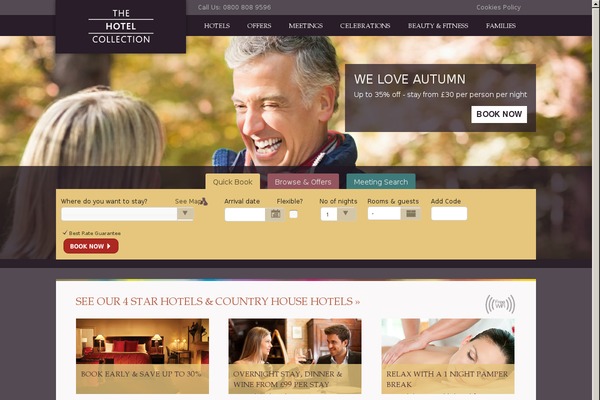Screen dimensions: 600x400
Task: Open the 1 Night Pamper Break thumbnail
Action: click(x=448, y=356)
